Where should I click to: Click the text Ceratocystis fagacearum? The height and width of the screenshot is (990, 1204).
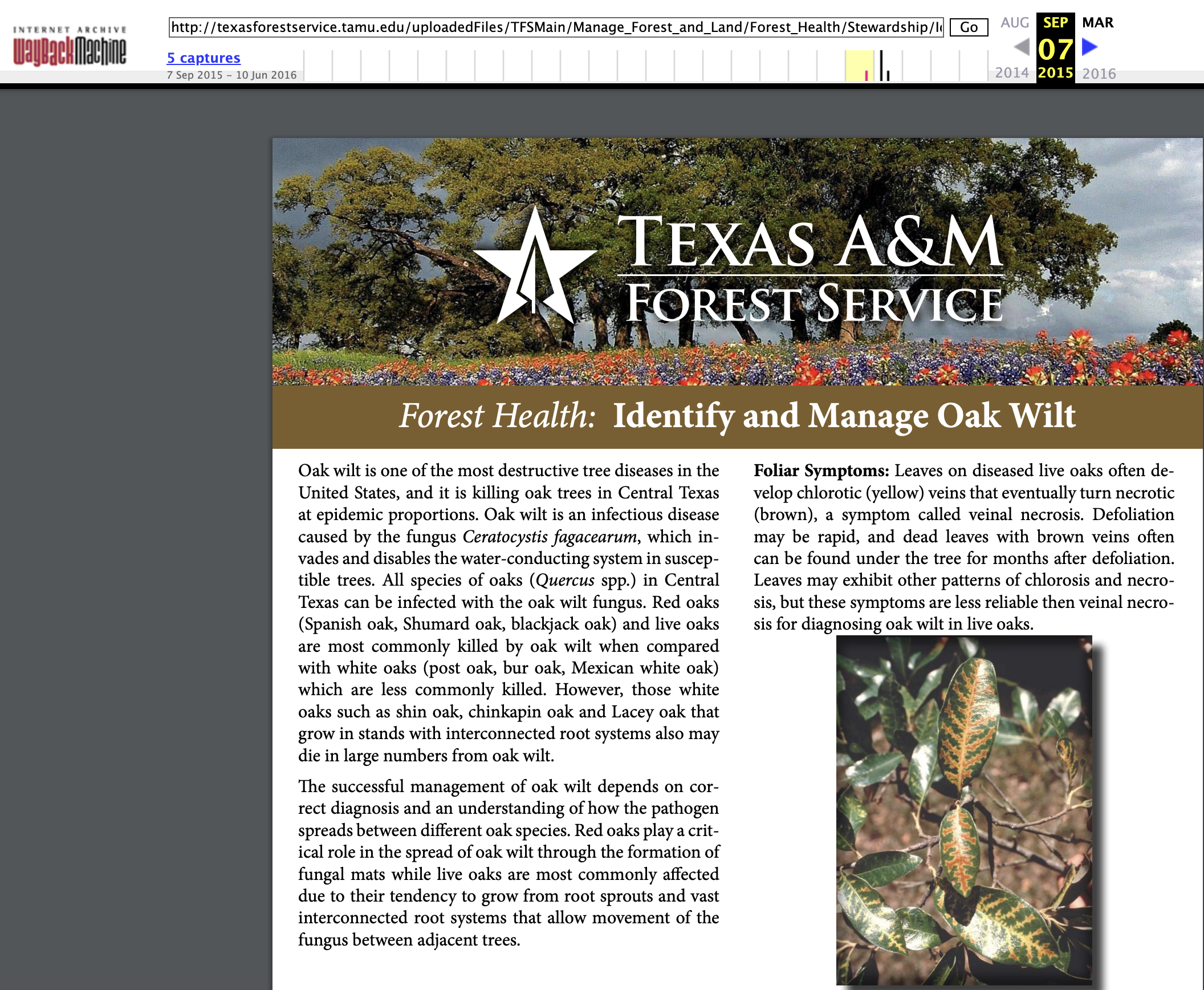coord(550,537)
